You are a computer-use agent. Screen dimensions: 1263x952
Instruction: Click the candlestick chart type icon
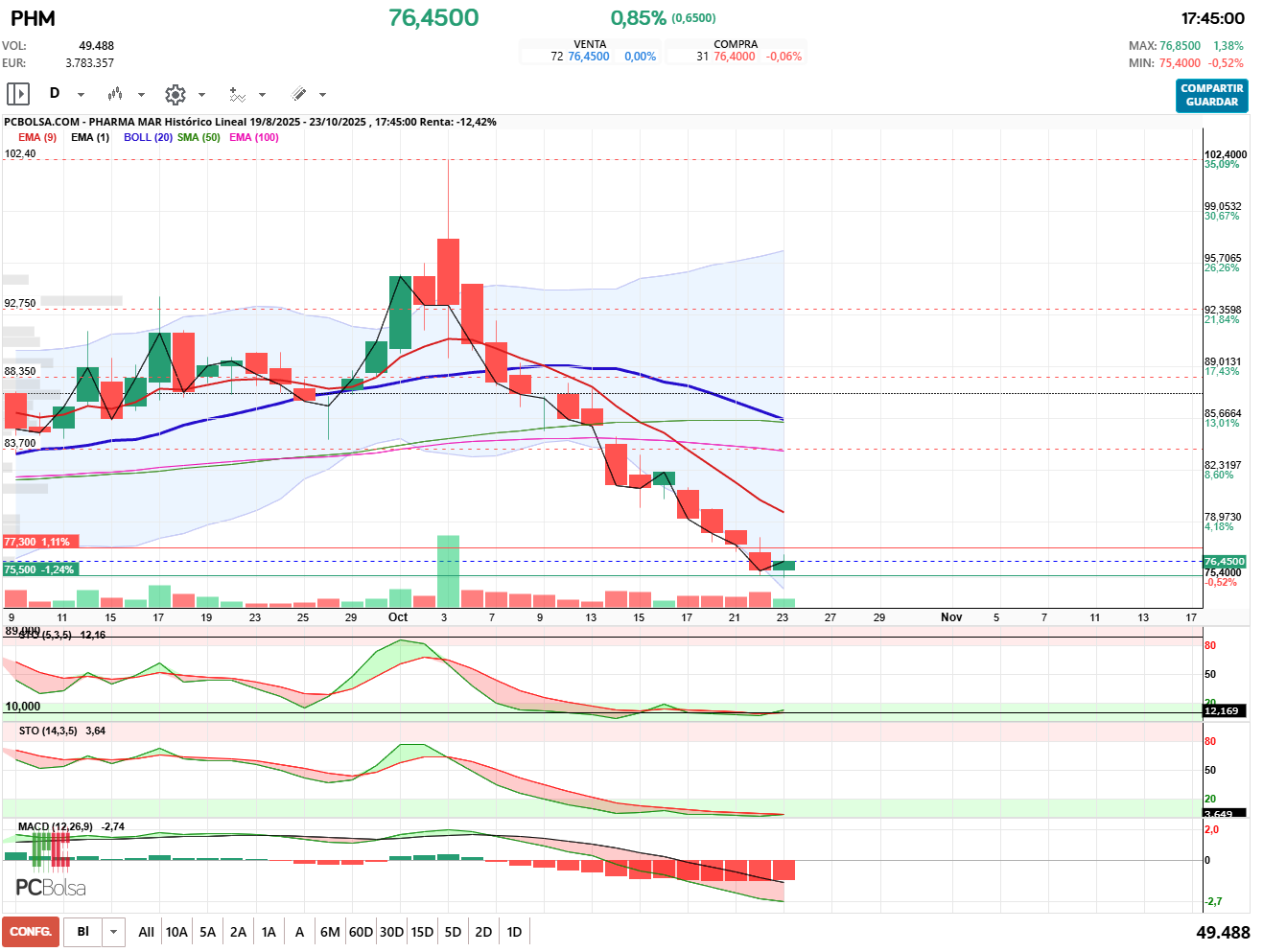115,94
